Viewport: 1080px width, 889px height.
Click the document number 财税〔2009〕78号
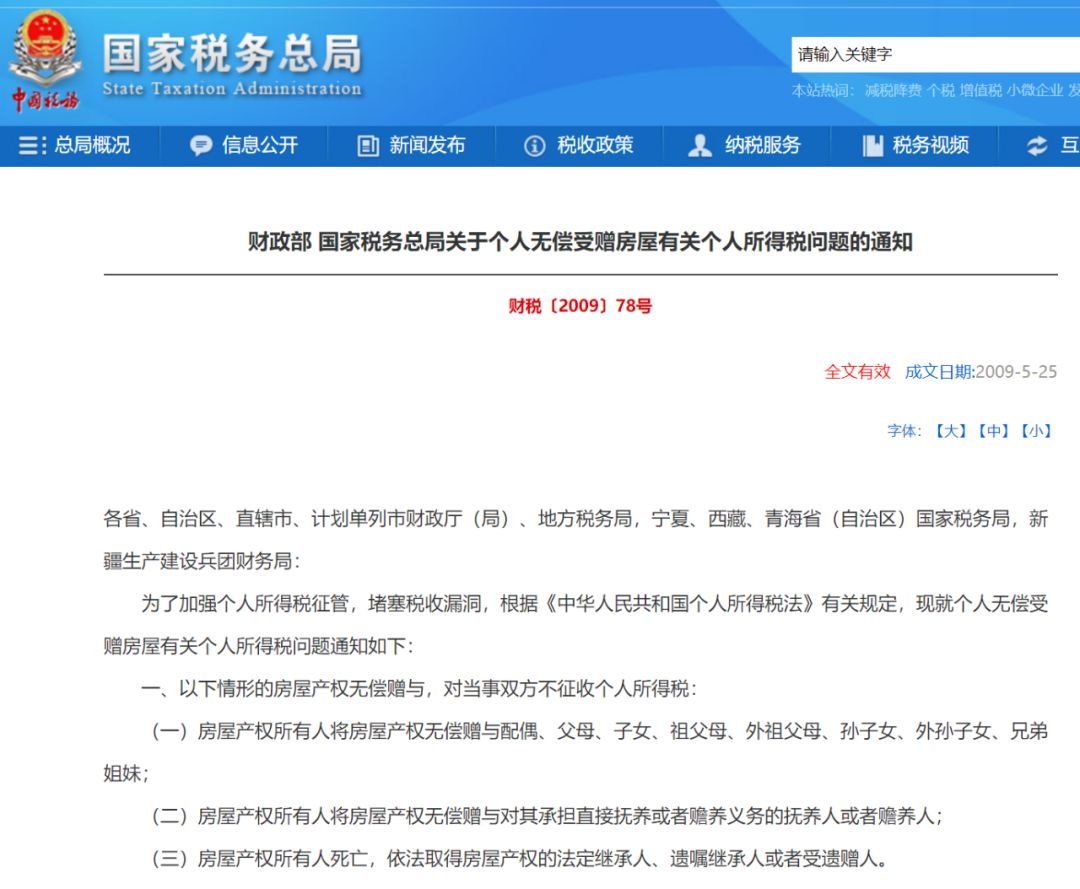pos(580,306)
